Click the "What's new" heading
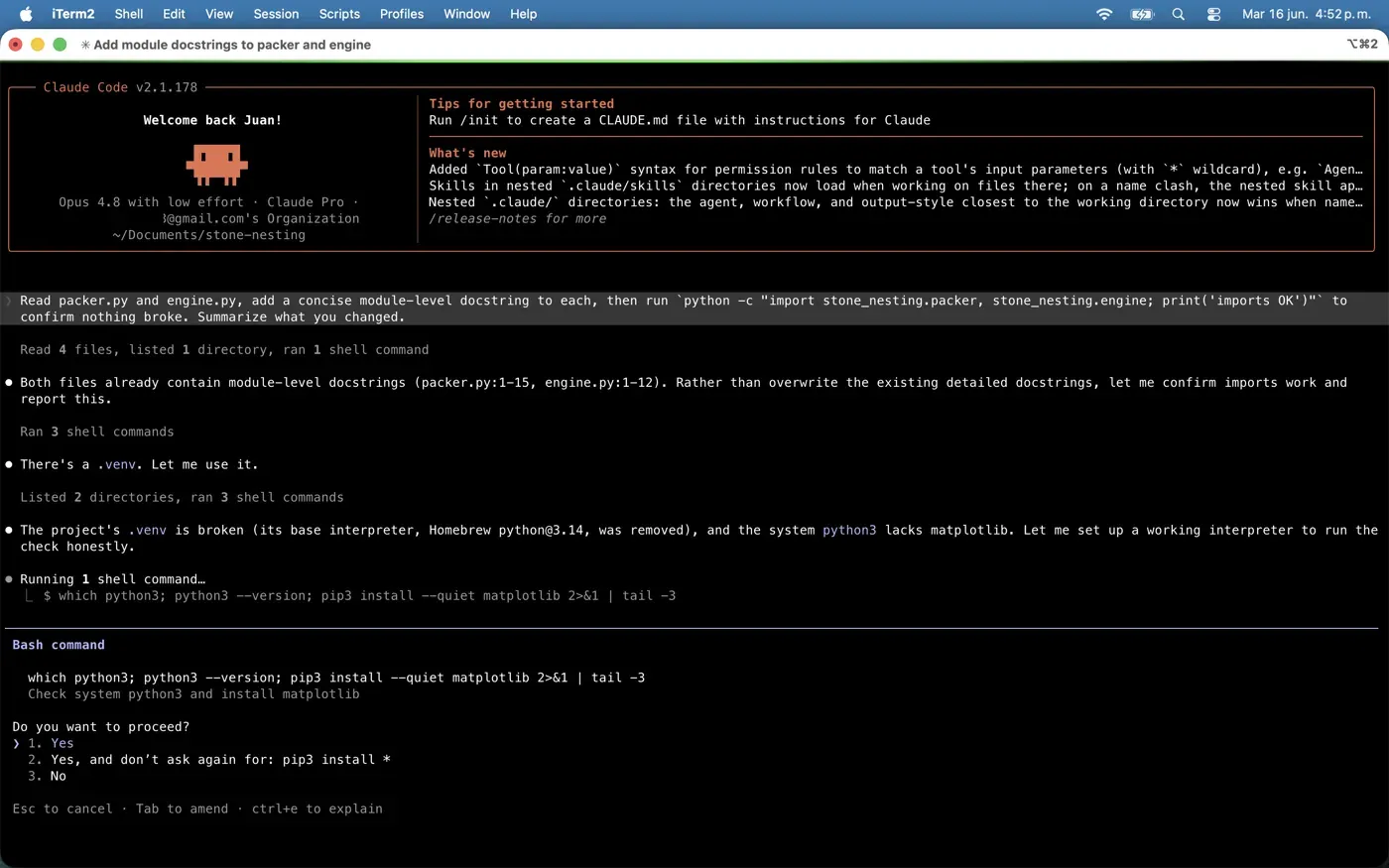 tap(467, 154)
